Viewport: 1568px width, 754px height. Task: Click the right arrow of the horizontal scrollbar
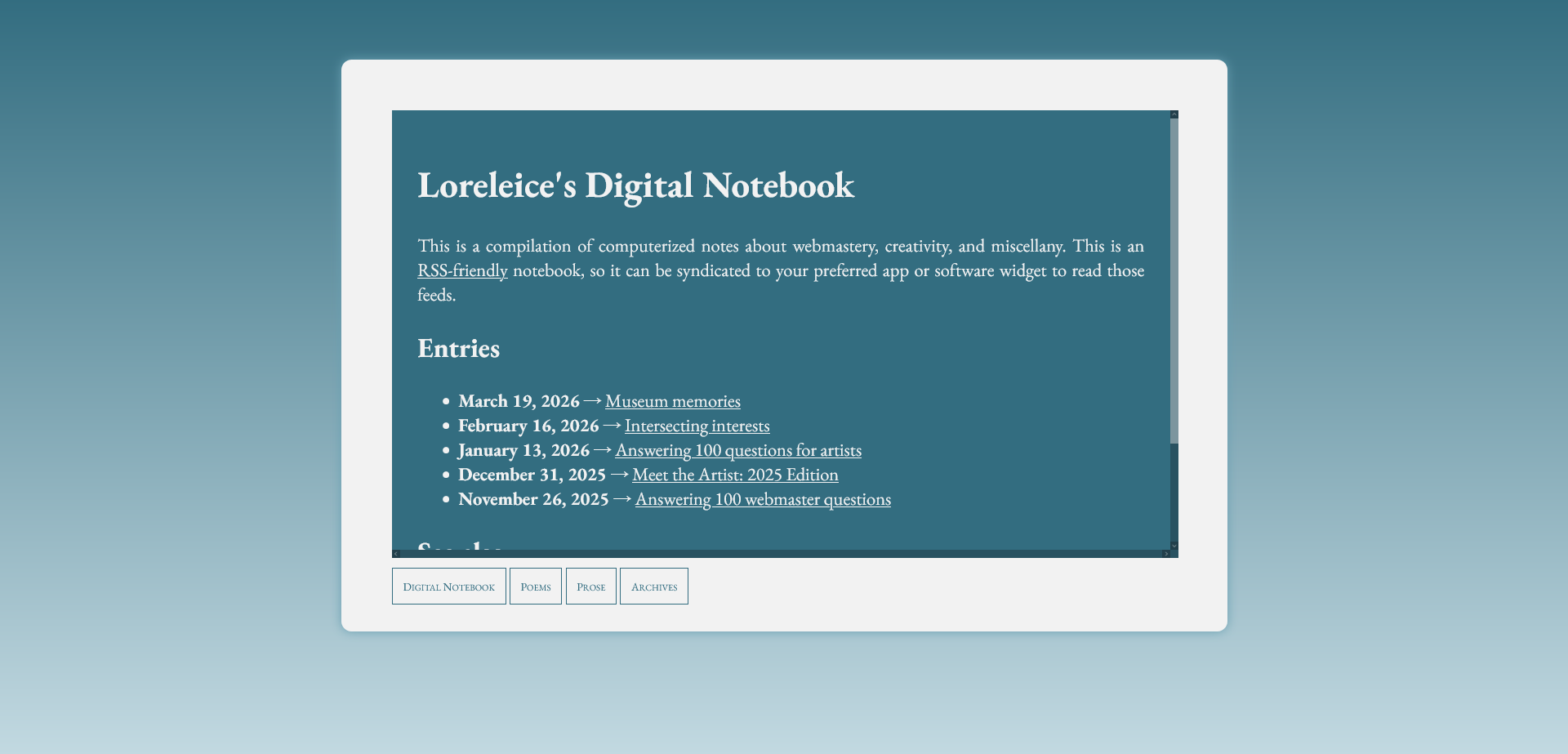click(x=1166, y=553)
